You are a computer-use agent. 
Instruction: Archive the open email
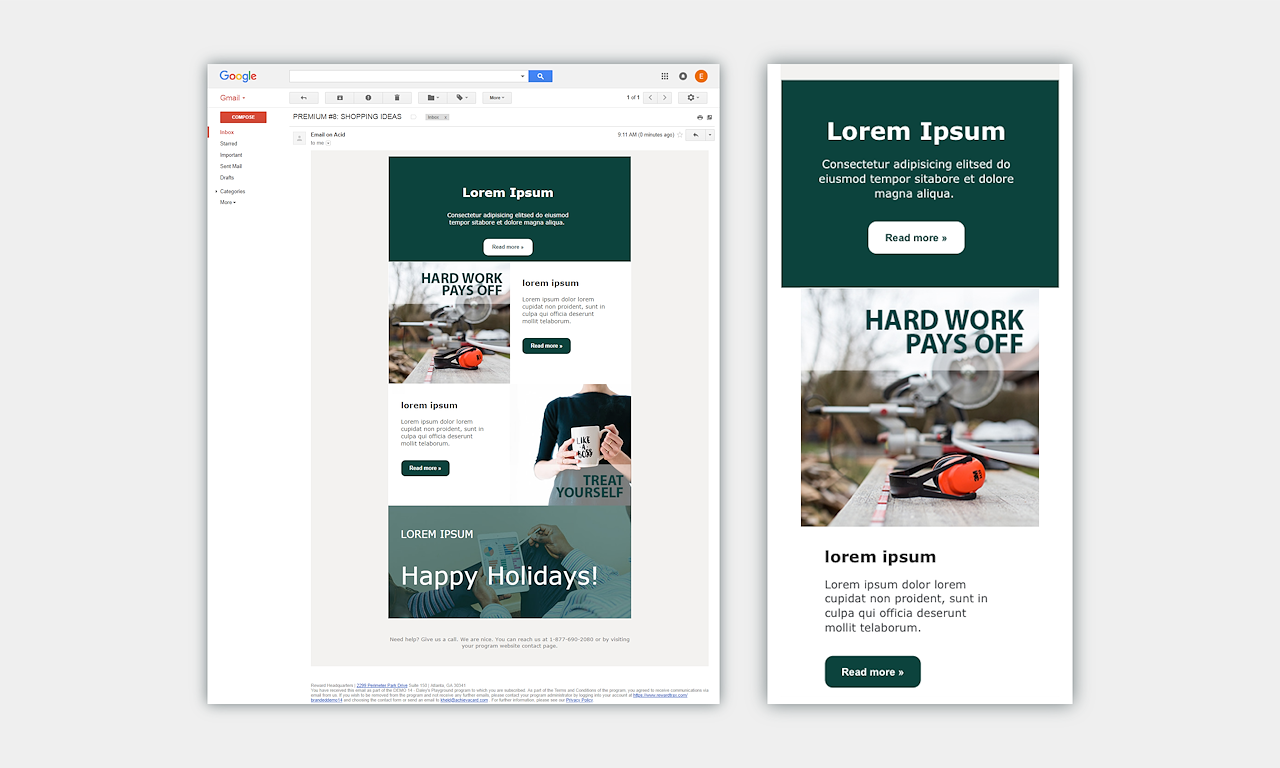point(339,98)
